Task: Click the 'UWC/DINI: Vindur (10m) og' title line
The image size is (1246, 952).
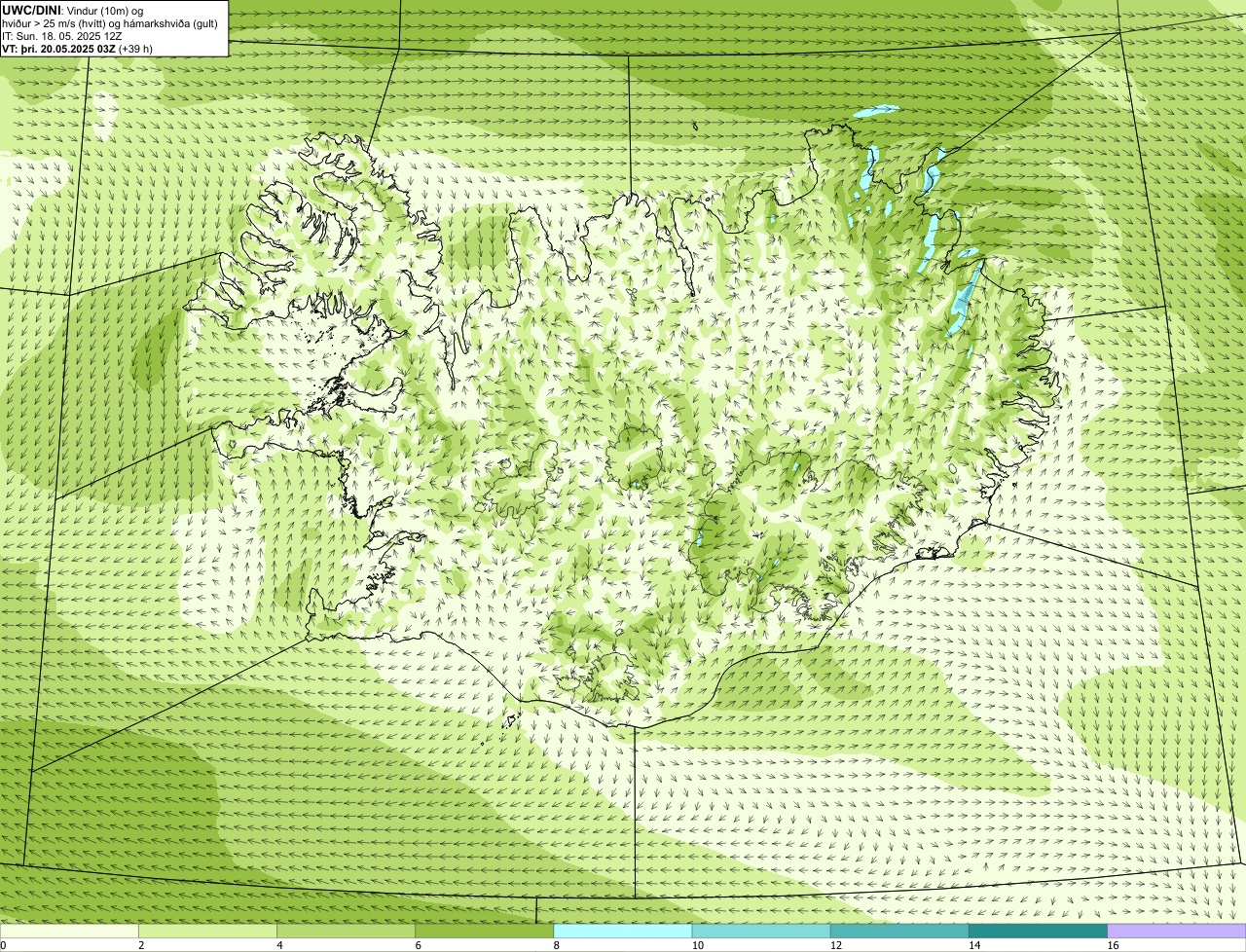Action: [73, 10]
